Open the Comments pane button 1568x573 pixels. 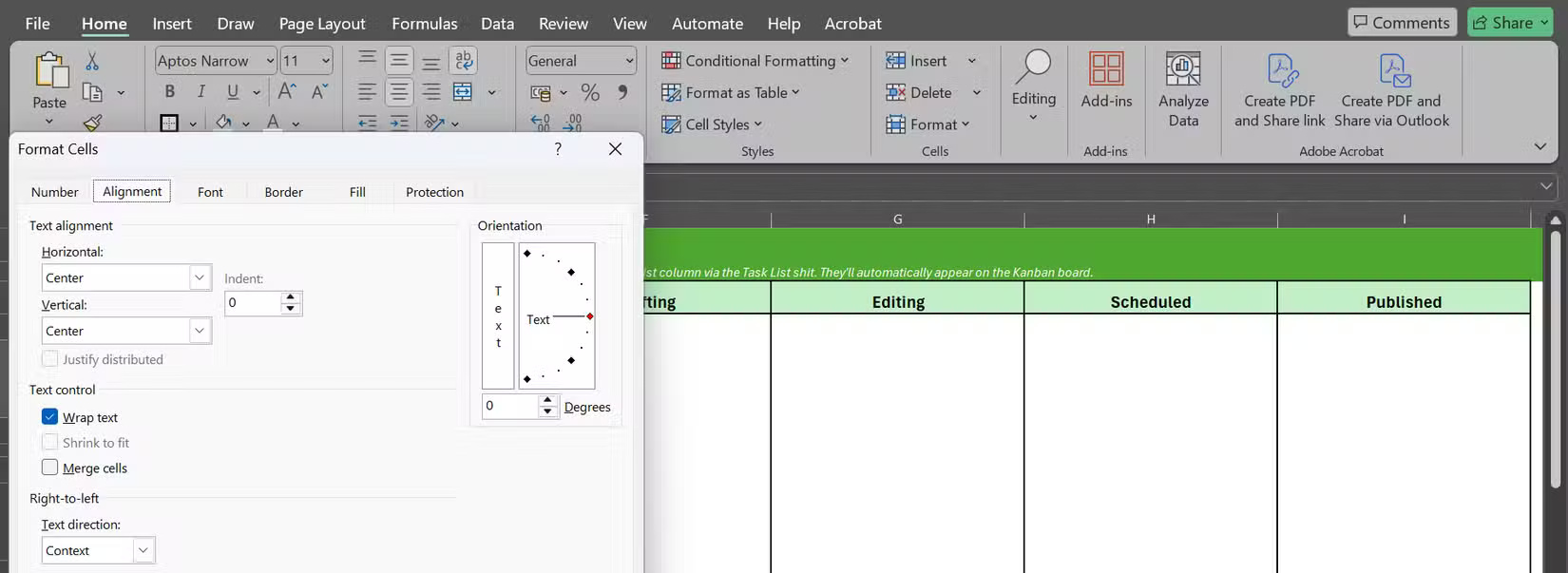(1402, 23)
